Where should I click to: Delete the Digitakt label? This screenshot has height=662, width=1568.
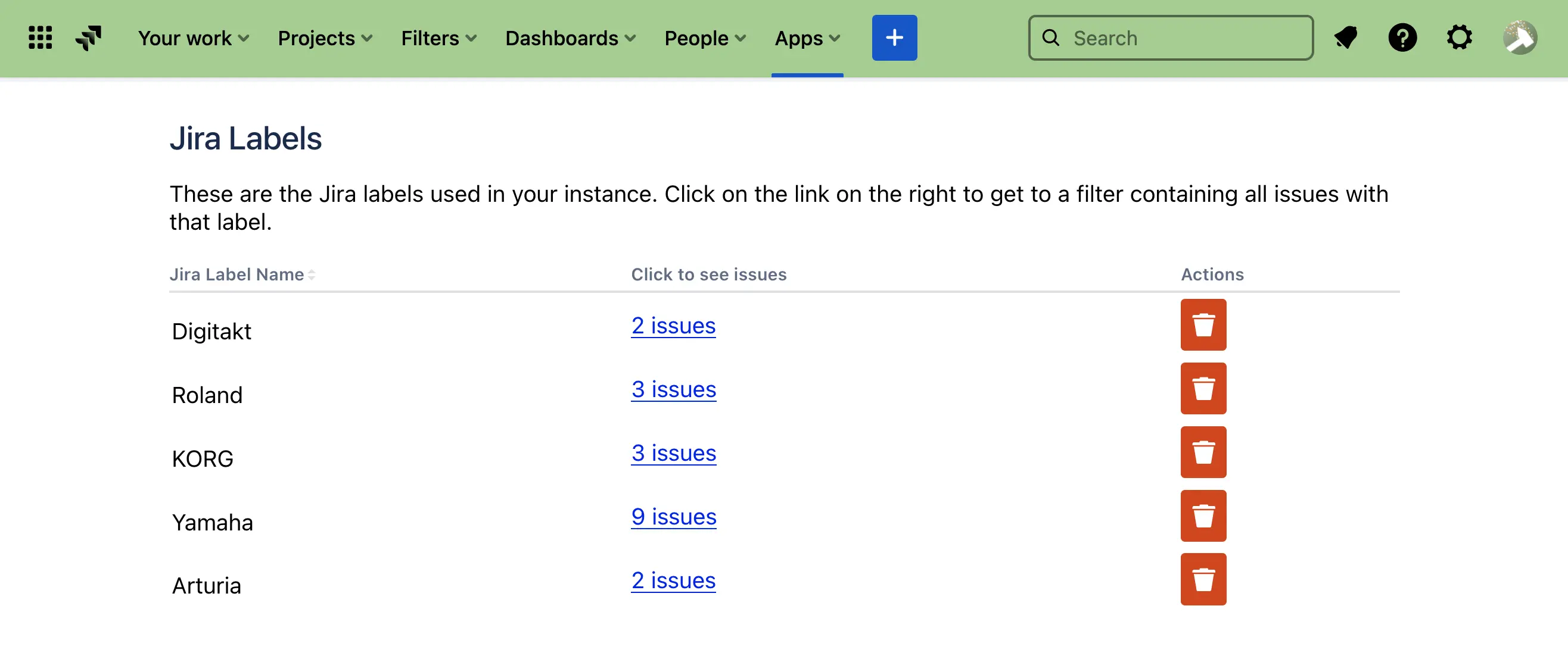point(1203,325)
